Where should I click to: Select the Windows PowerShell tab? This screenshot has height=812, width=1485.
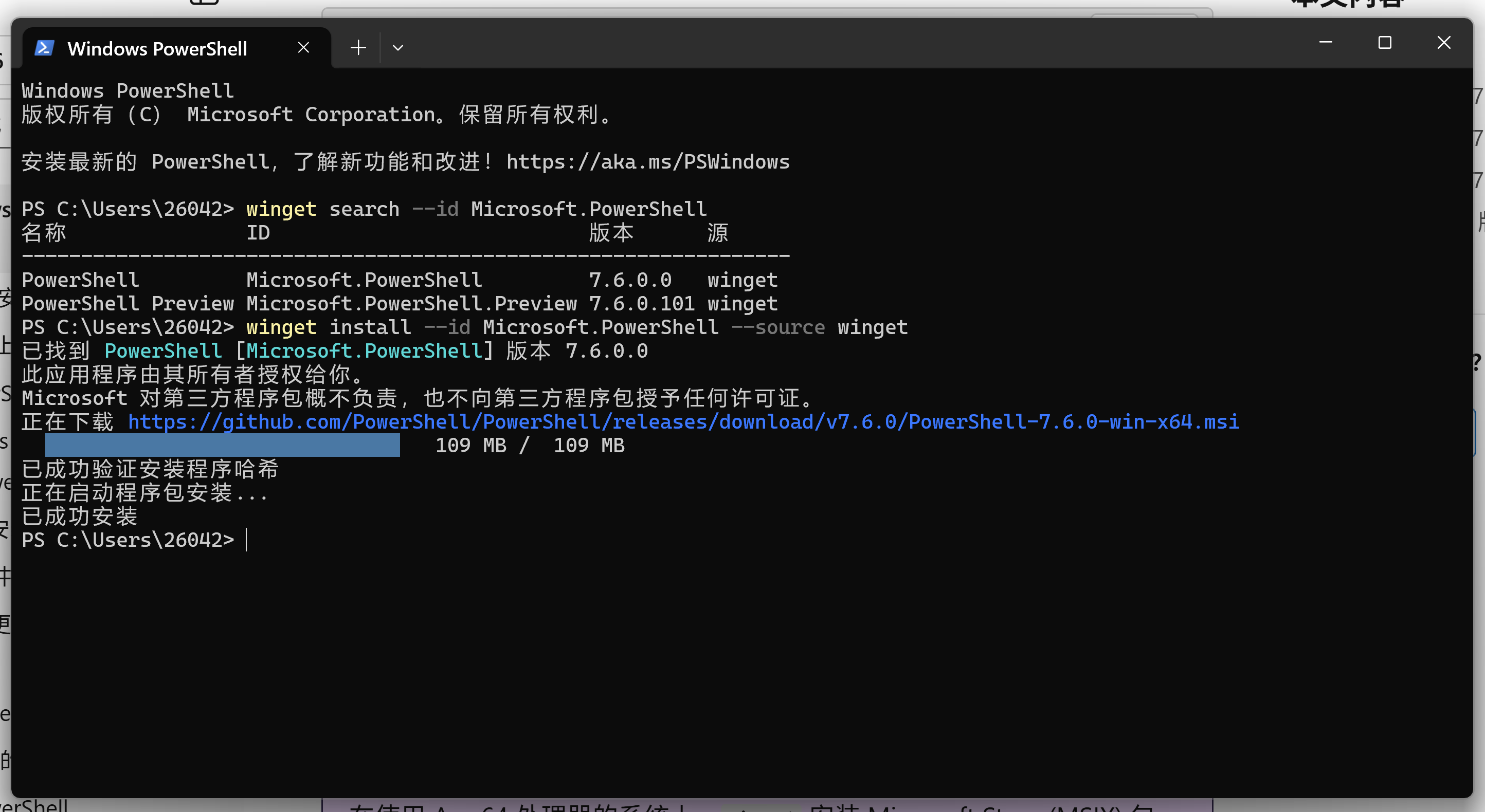(176, 48)
